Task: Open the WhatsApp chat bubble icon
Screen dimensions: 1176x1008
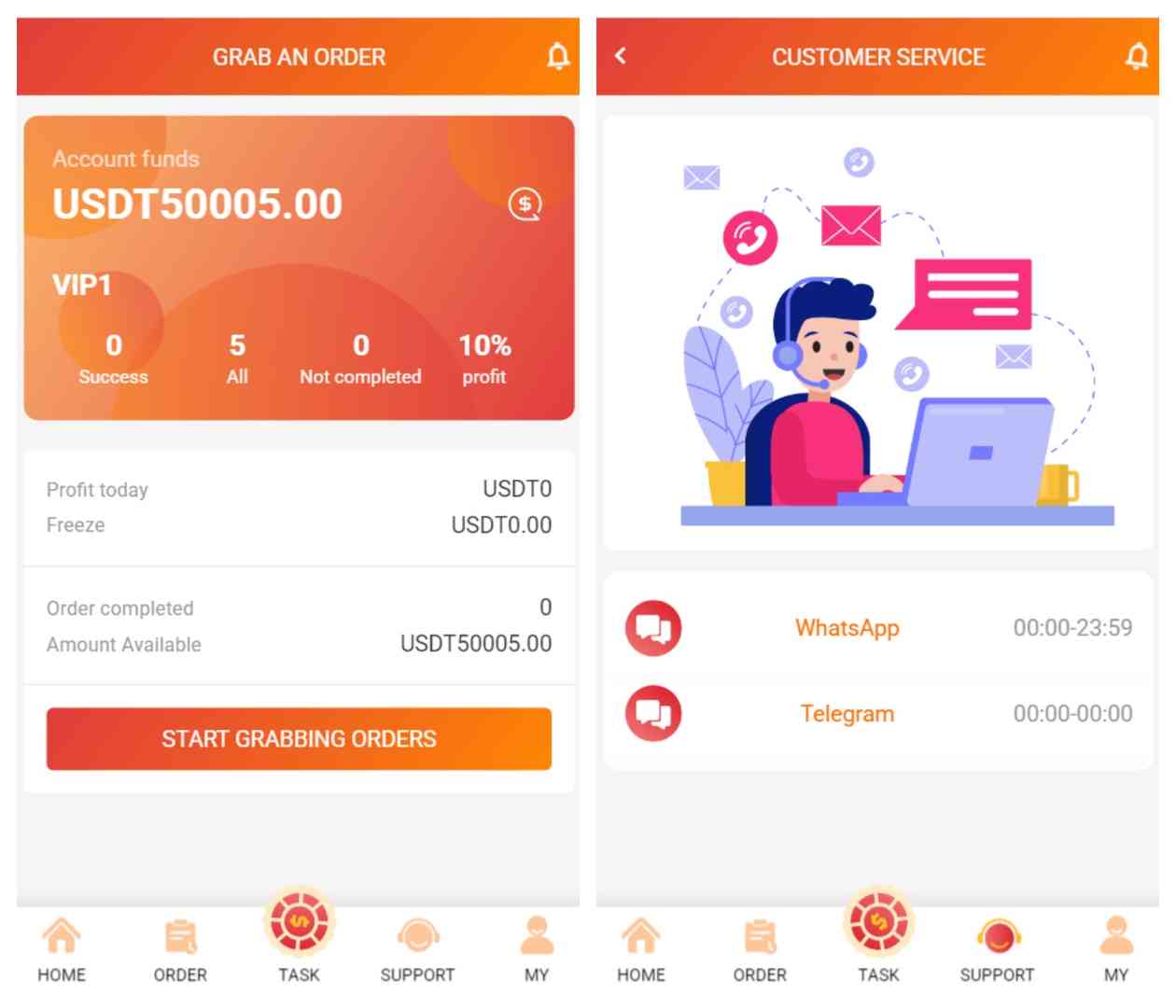Action: (x=653, y=628)
